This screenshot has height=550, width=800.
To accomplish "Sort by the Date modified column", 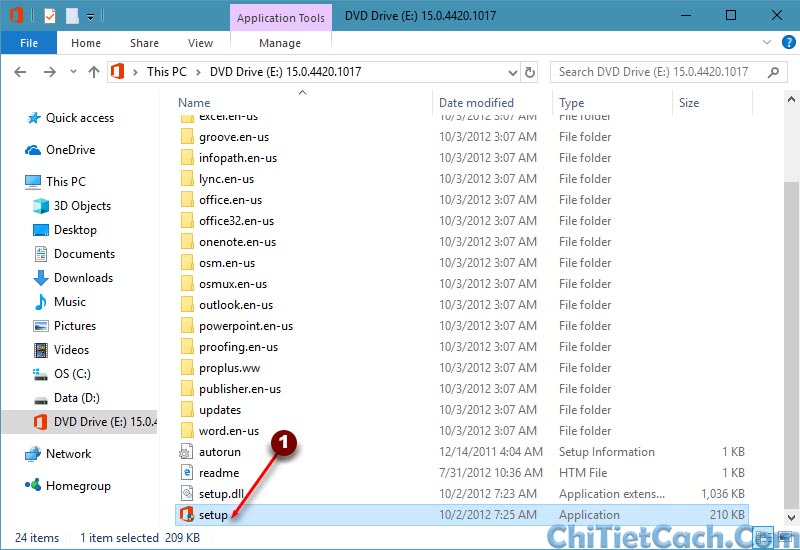I will click(x=476, y=103).
